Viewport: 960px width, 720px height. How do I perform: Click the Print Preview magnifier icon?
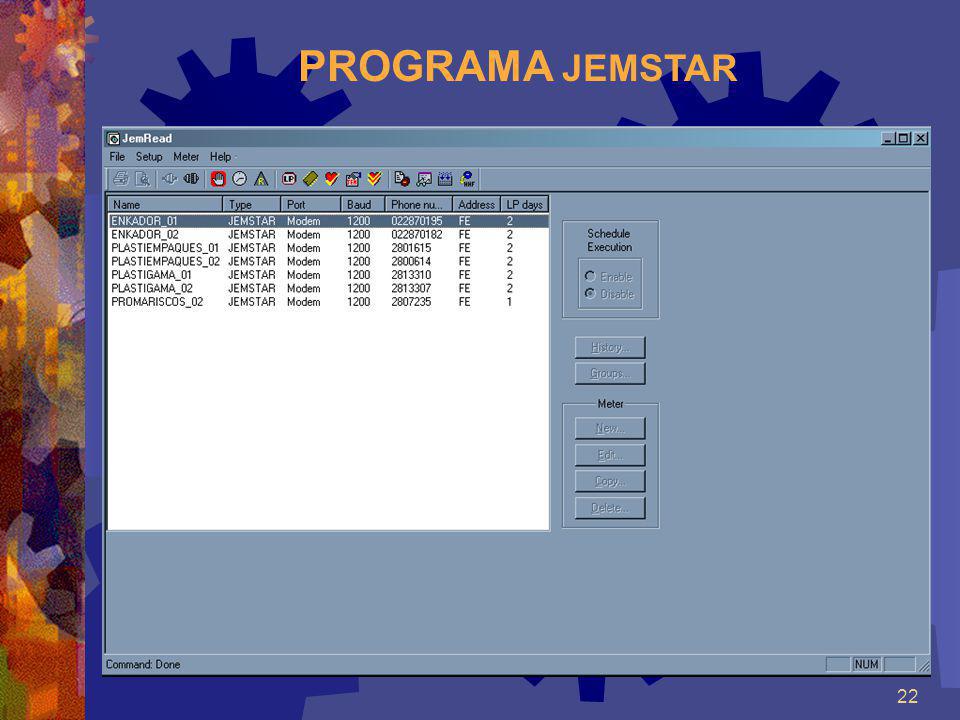(142, 179)
